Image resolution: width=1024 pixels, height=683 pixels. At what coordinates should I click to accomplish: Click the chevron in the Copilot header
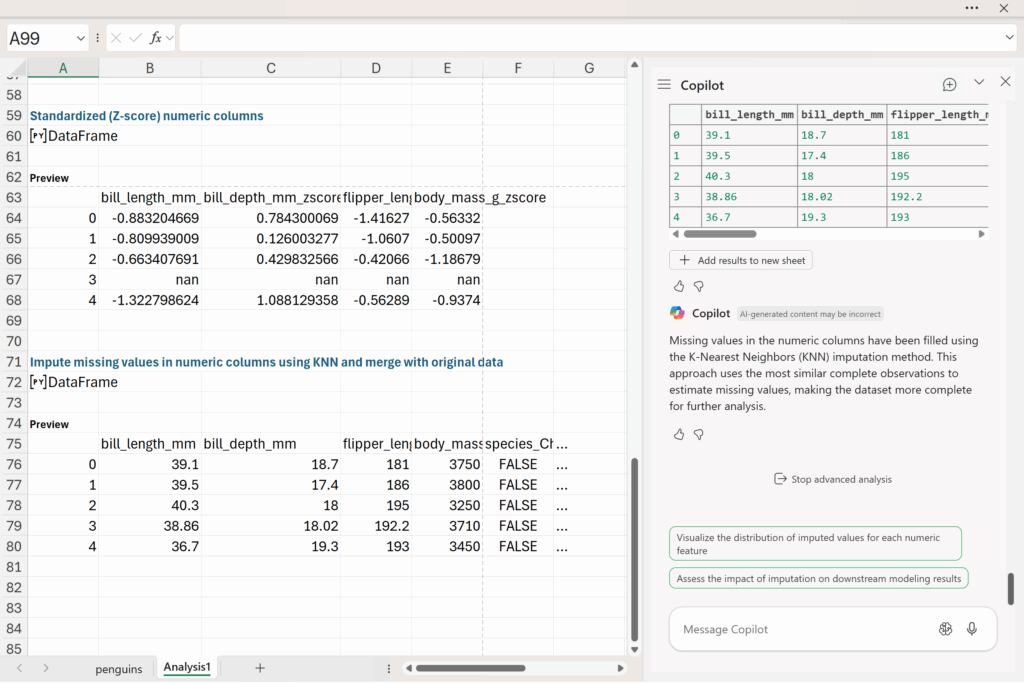coord(979,82)
